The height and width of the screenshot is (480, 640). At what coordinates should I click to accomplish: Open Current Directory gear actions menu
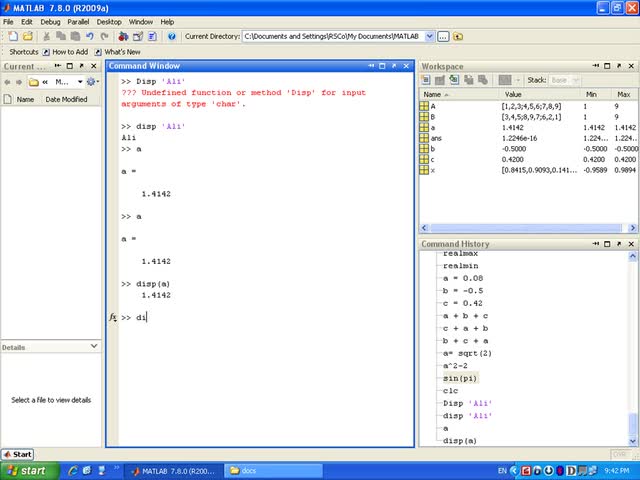click(x=91, y=81)
